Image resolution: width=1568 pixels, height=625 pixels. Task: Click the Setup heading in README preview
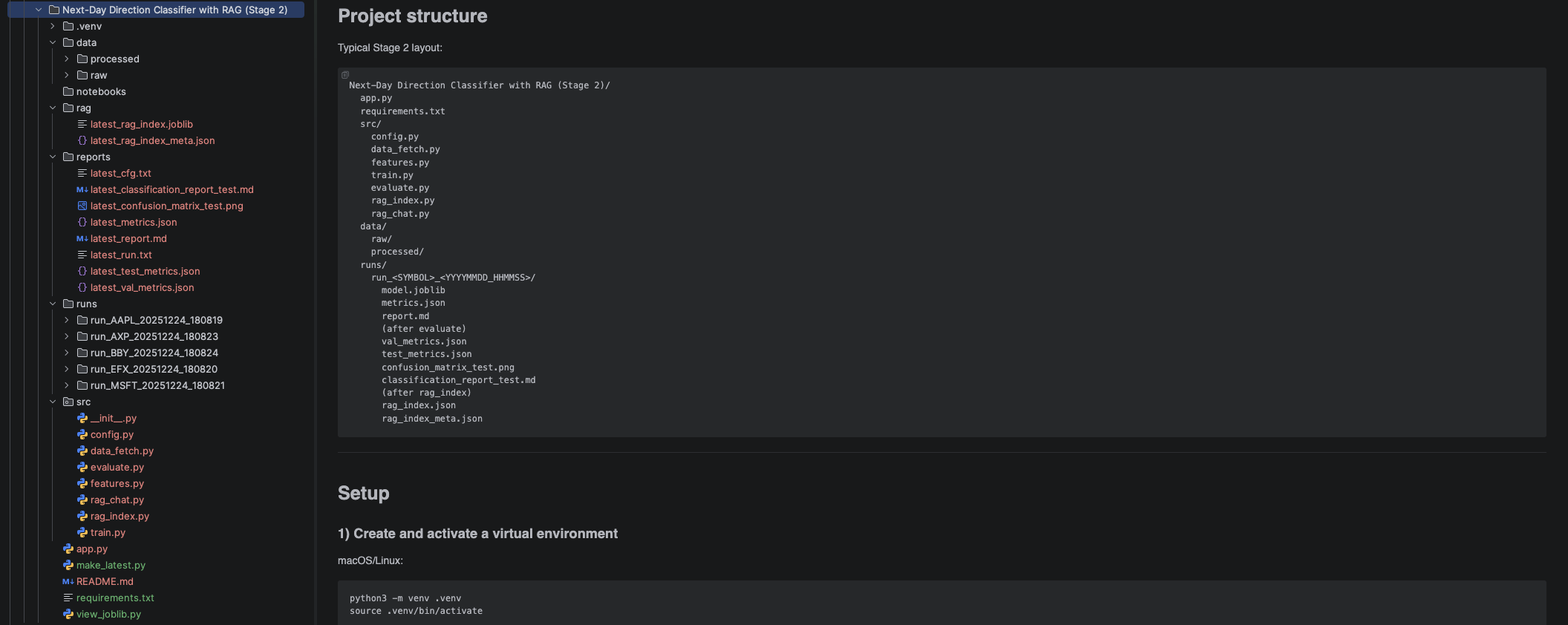point(363,494)
